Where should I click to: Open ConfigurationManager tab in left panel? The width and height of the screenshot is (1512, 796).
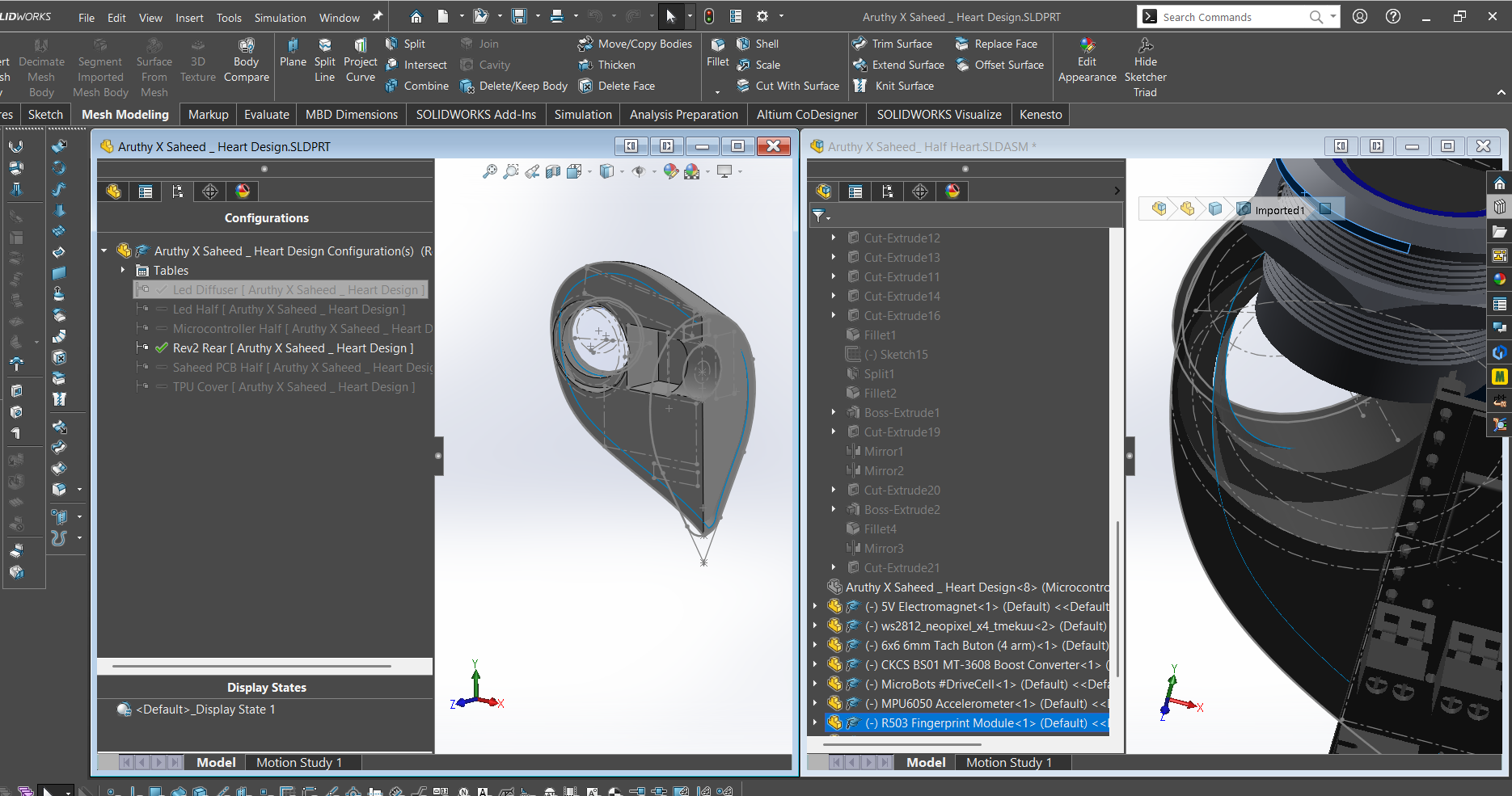tap(178, 192)
